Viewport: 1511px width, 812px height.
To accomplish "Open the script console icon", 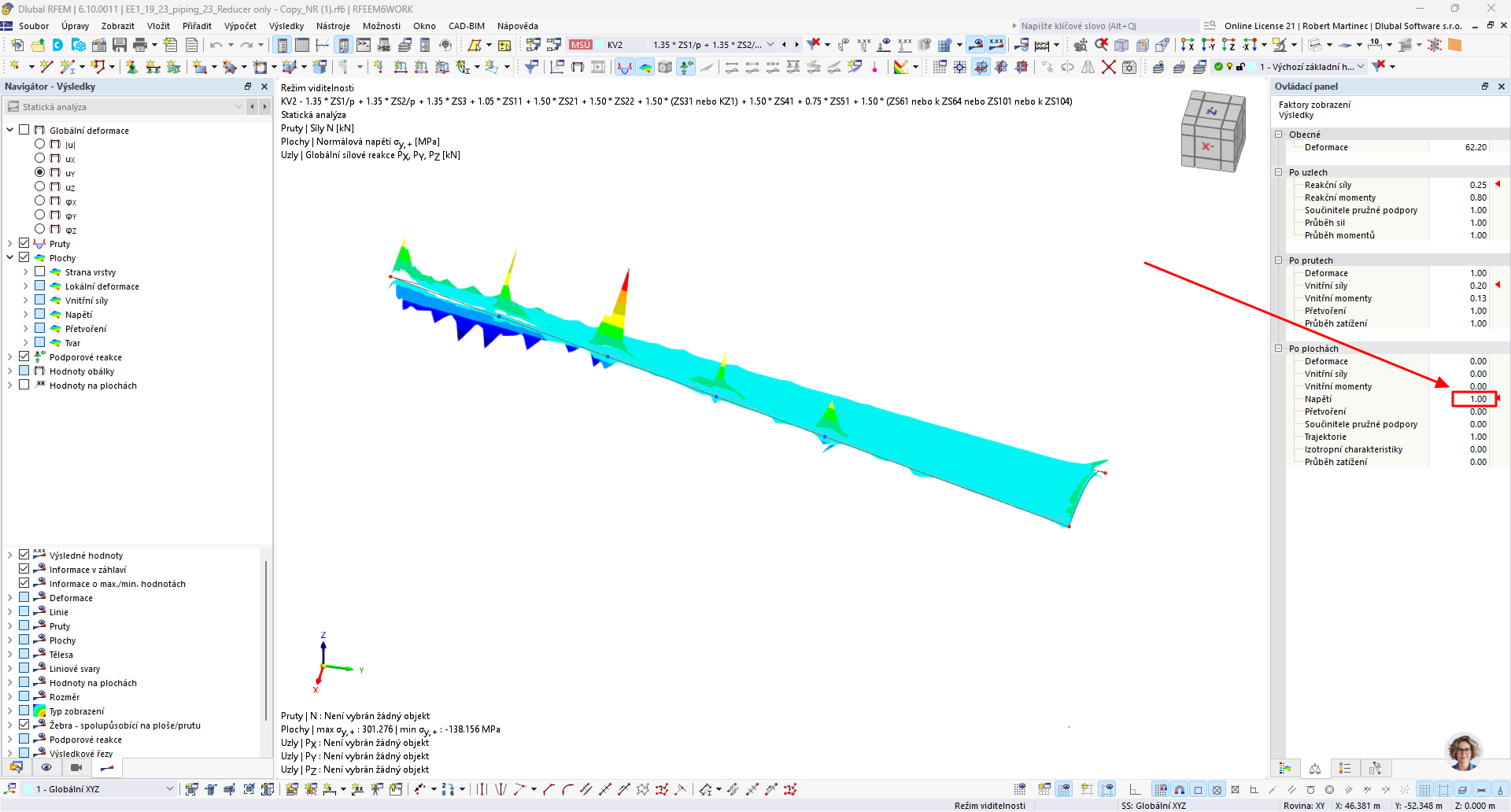I will point(365,45).
